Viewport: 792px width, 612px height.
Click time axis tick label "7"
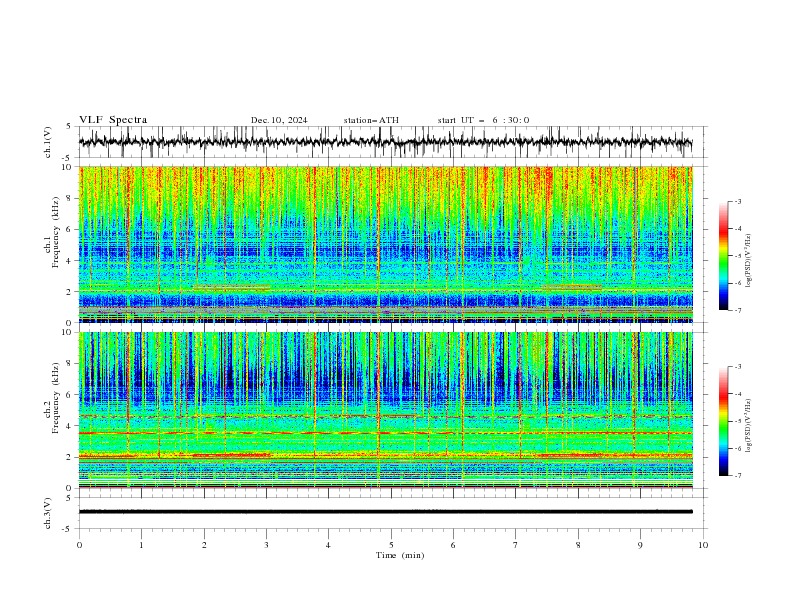(516, 545)
